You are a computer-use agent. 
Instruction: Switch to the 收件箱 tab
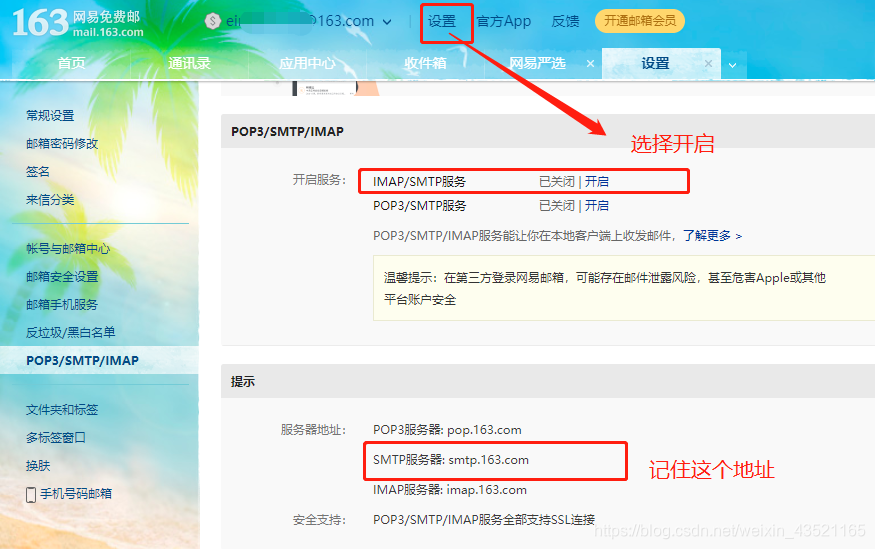pyautogui.click(x=425, y=63)
